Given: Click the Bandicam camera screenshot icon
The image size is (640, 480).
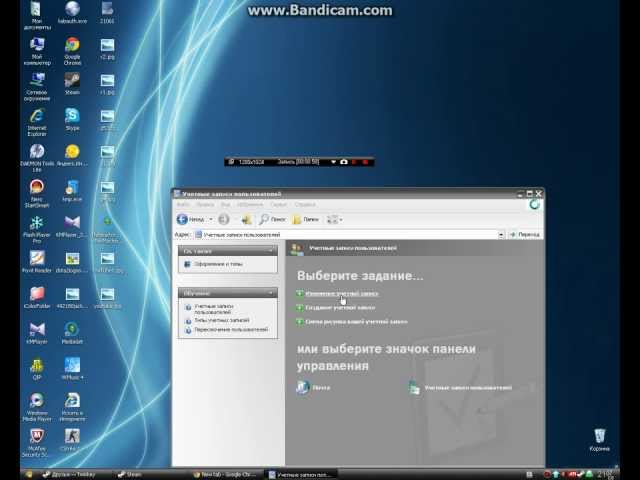Looking at the screenshot, I should [x=344, y=162].
